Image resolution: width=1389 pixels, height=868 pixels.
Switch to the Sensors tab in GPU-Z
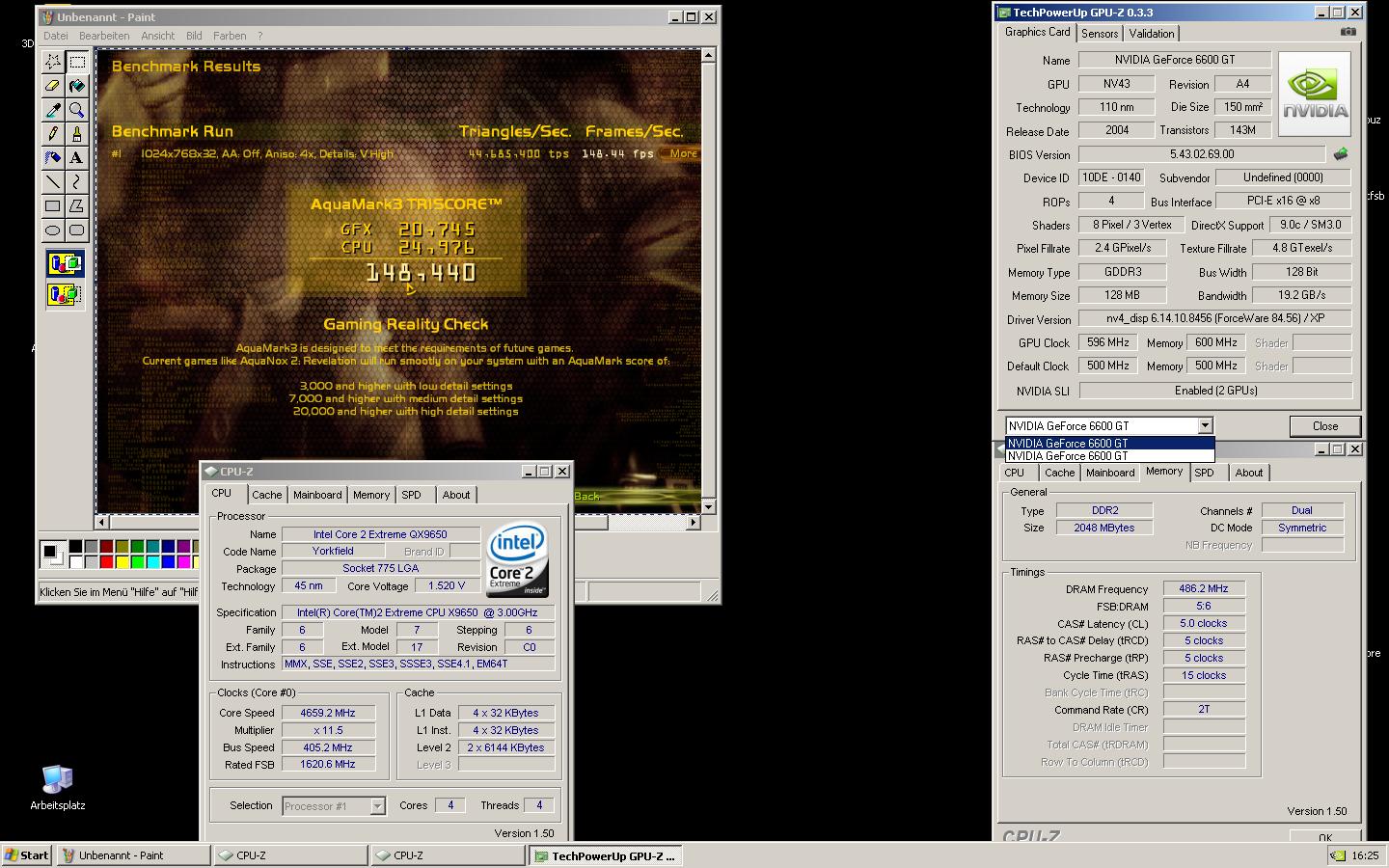(1100, 33)
